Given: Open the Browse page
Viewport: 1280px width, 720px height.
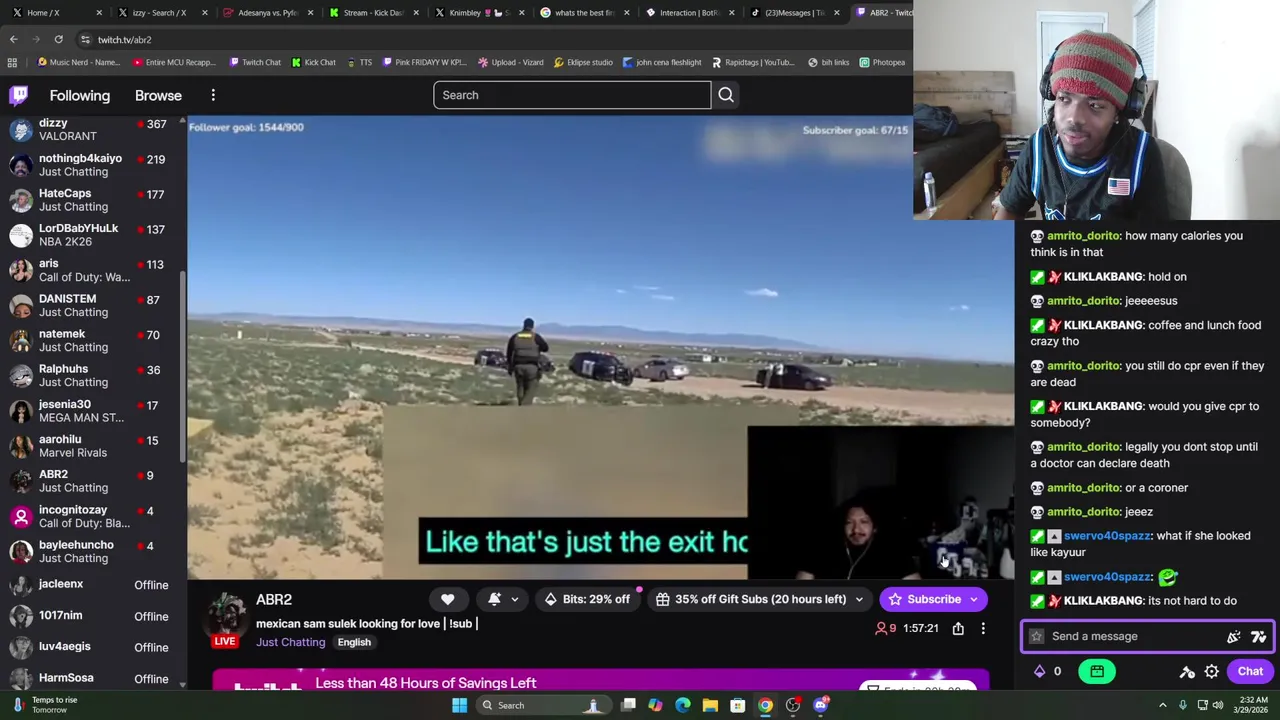Looking at the screenshot, I should tap(158, 95).
